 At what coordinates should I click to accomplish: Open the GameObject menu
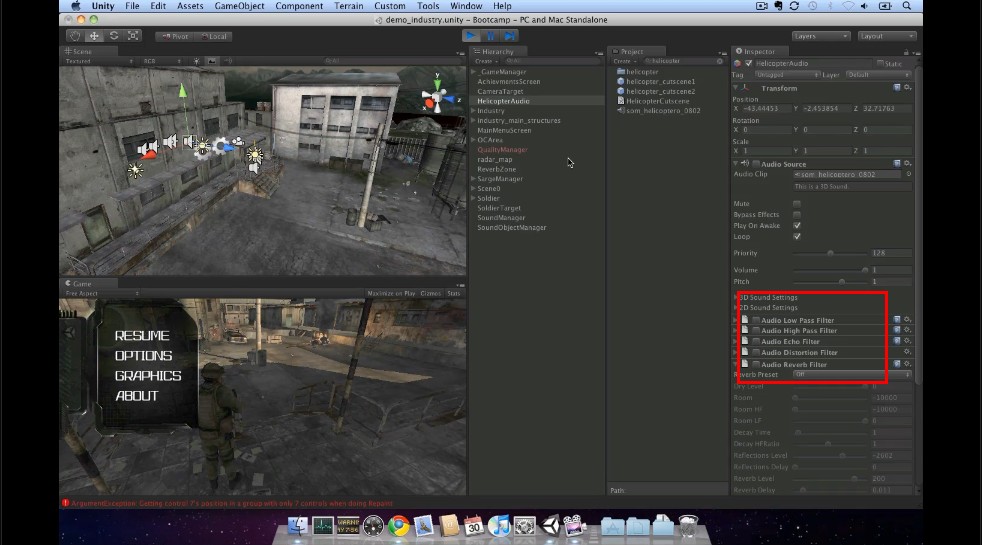point(239,6)
